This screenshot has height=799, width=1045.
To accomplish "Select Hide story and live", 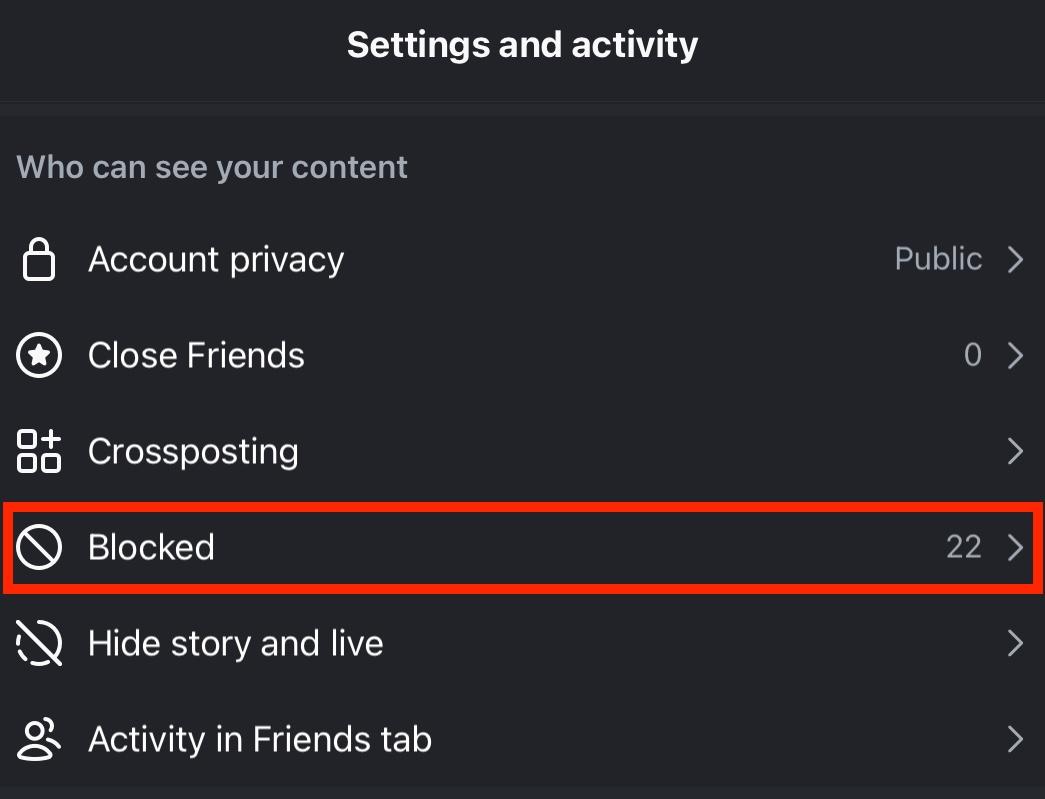I will 235,643.
